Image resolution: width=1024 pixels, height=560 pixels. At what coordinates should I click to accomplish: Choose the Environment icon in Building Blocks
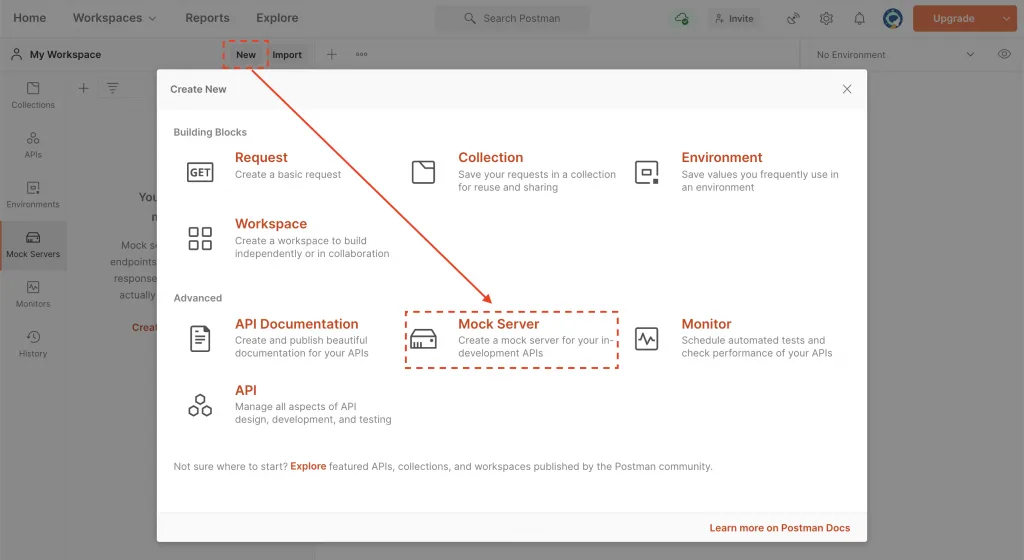click(x=647, y=172)
